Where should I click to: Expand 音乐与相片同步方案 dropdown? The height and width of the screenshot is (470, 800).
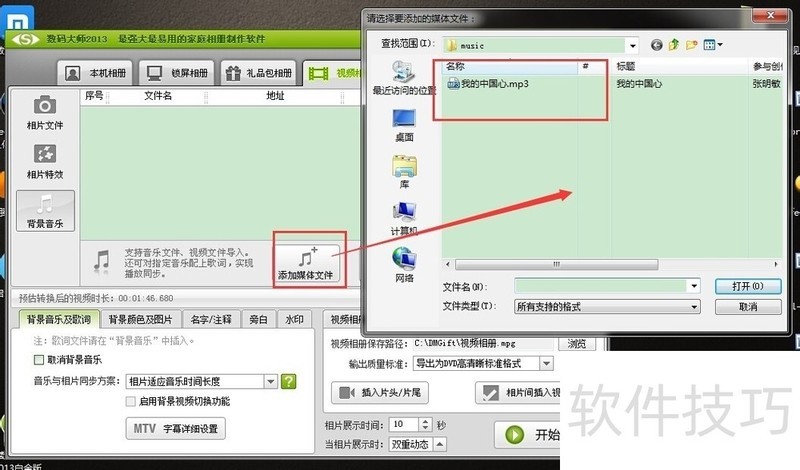(x=270, y=381)
